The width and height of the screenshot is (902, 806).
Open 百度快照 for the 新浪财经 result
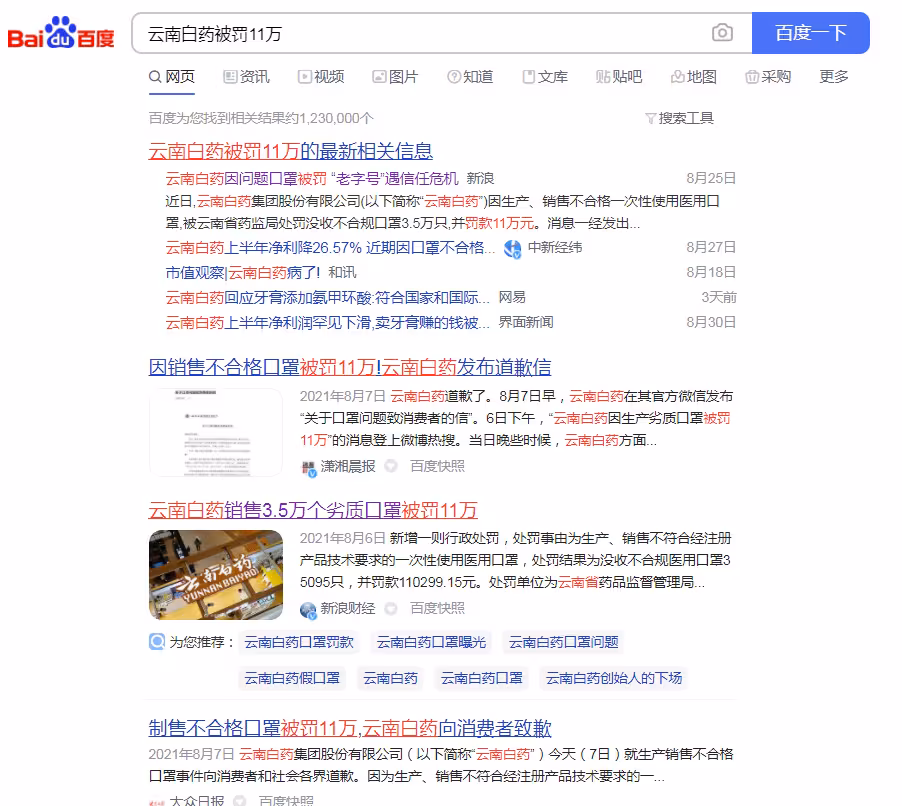(x=437, y=608)
